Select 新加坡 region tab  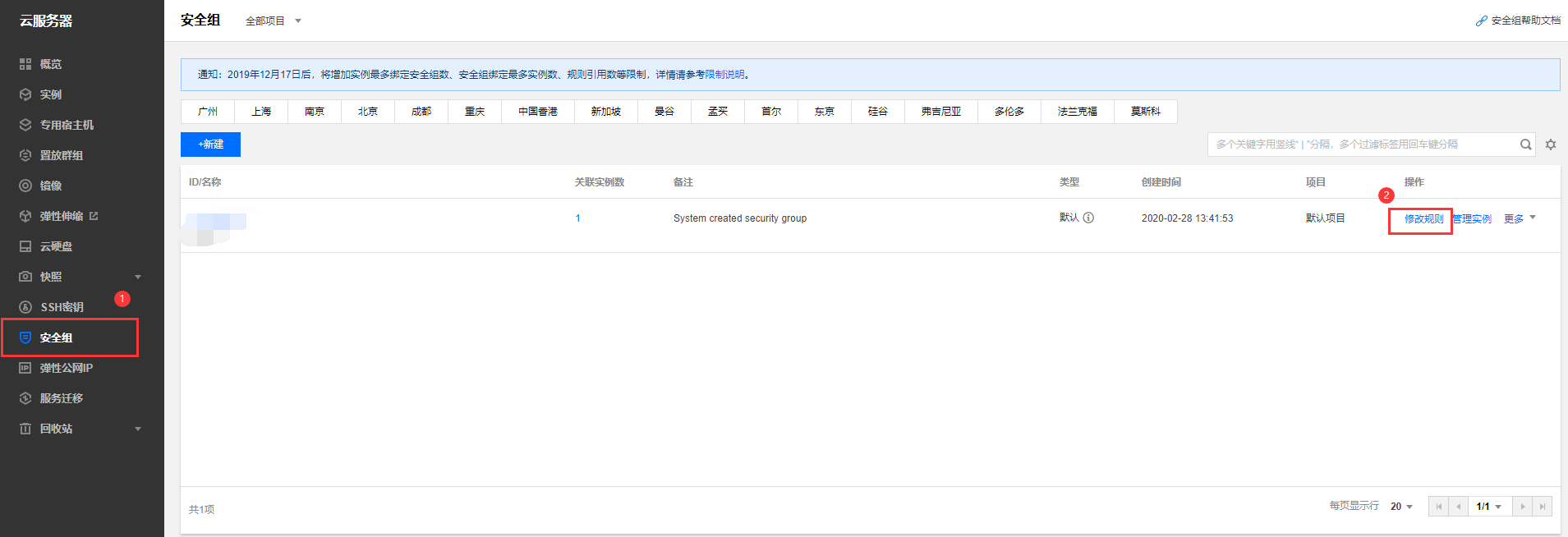pos(606,112)
